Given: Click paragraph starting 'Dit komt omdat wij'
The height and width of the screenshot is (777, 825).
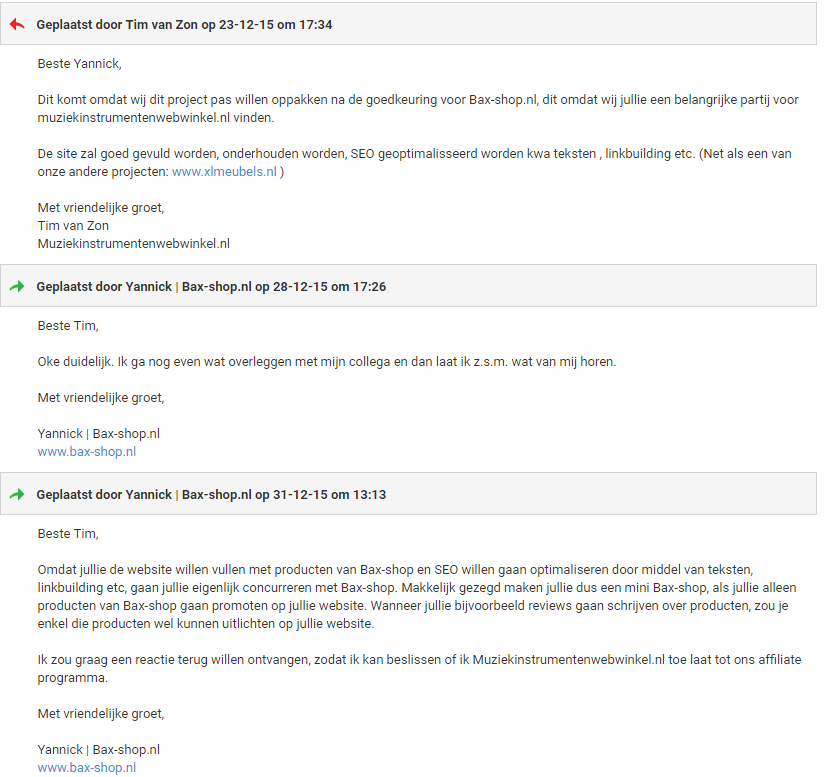Looking at the screenshot, I should click(418, 108).
